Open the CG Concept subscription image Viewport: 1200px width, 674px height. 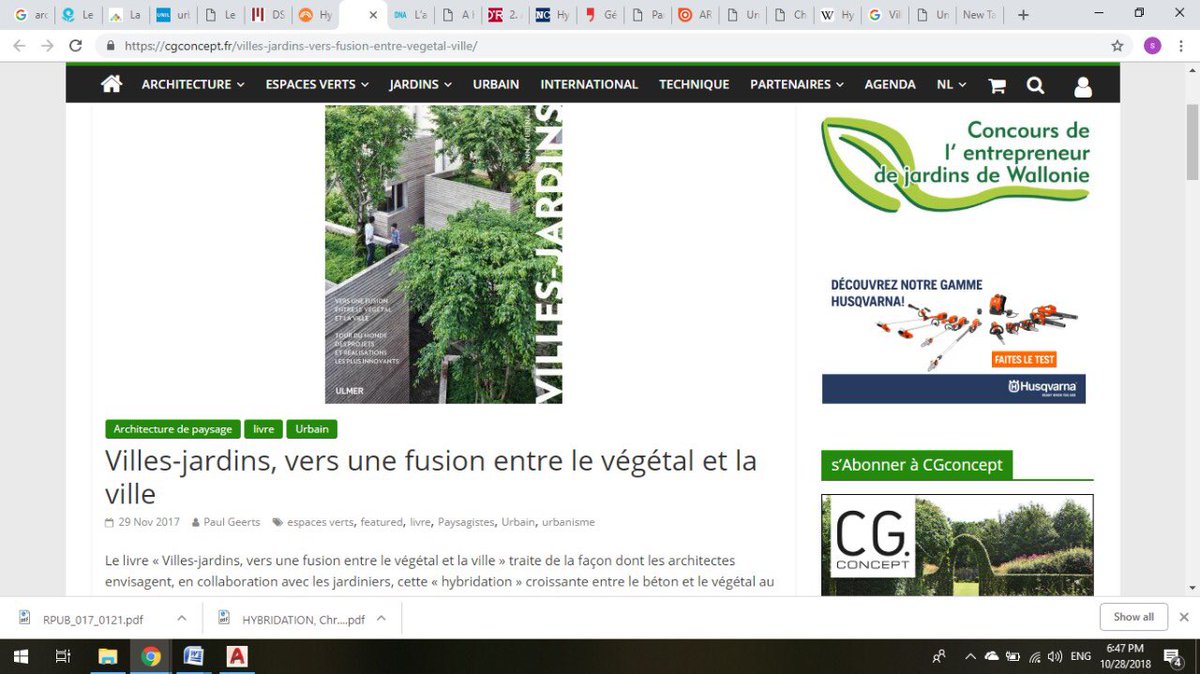tap(957, 545)
